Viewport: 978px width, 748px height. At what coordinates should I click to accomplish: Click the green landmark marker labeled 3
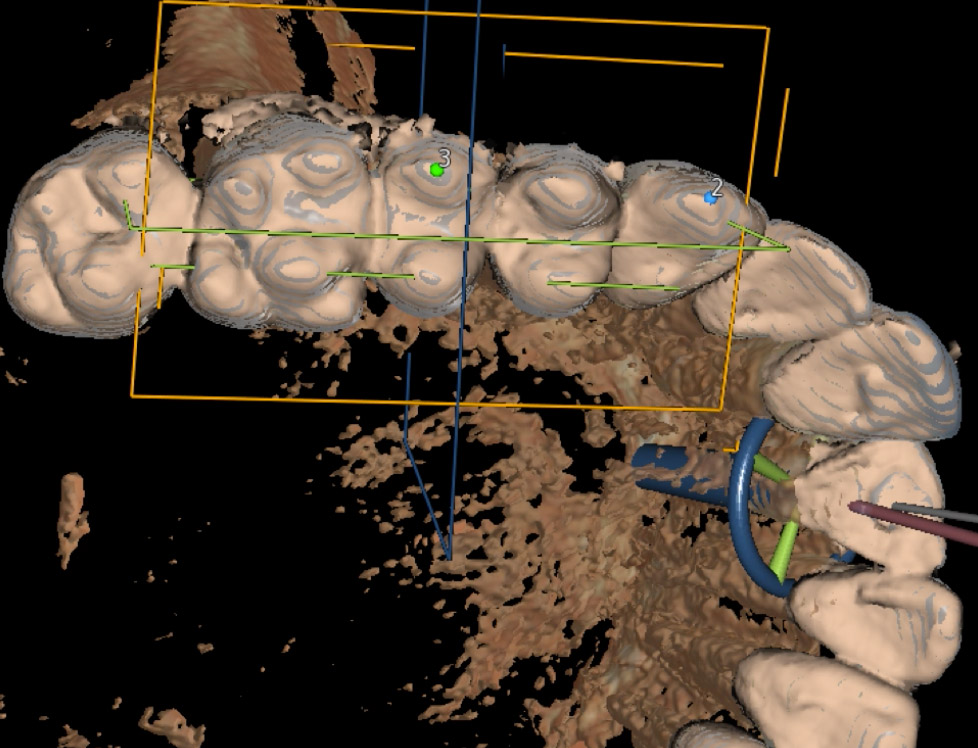[x=436, y=170]
